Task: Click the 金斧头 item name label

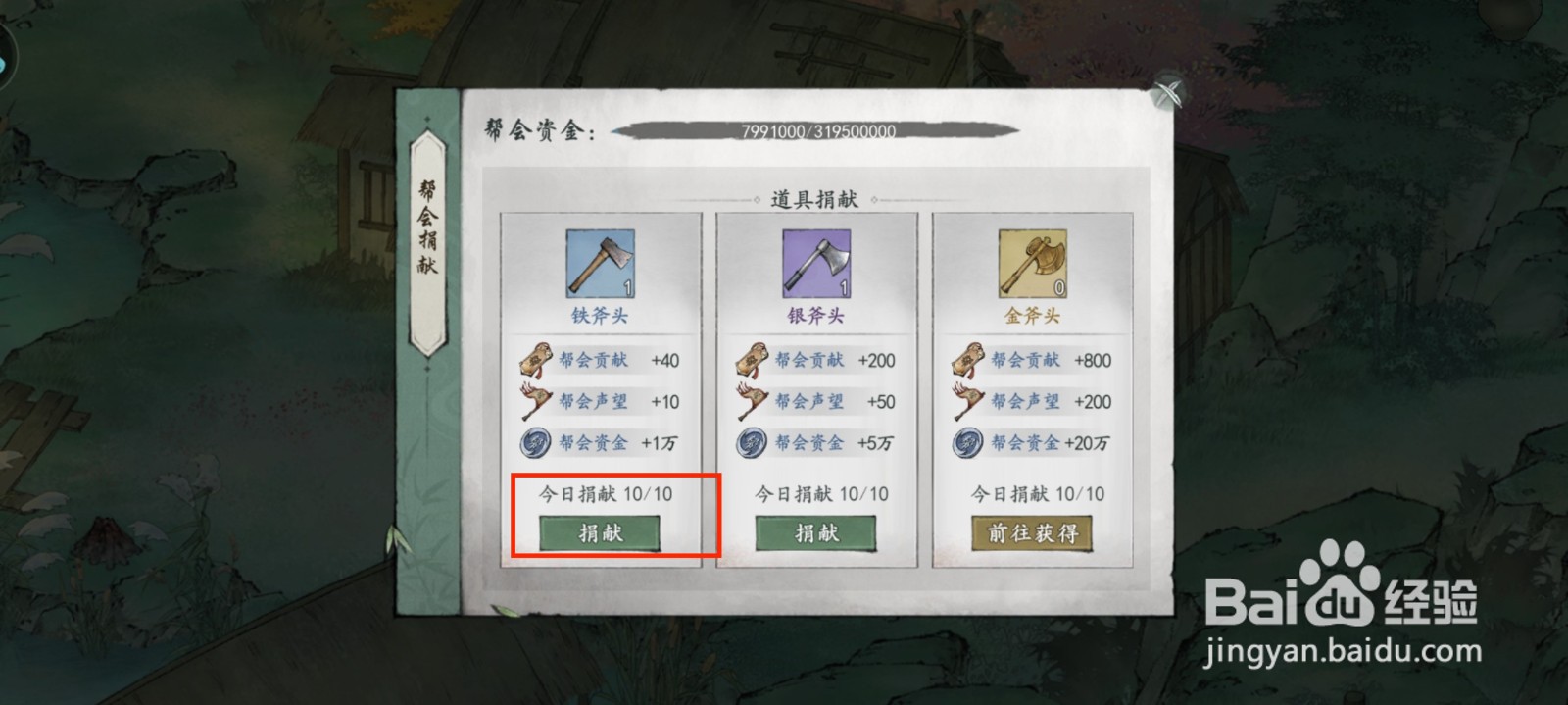Action: (x=1033, y=316)
